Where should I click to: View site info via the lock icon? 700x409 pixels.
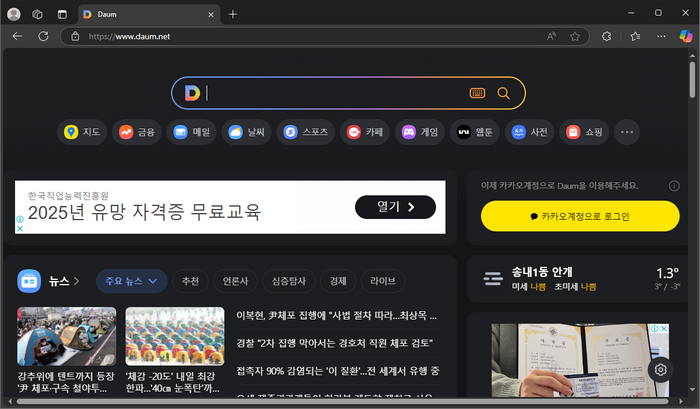(75, 36)
